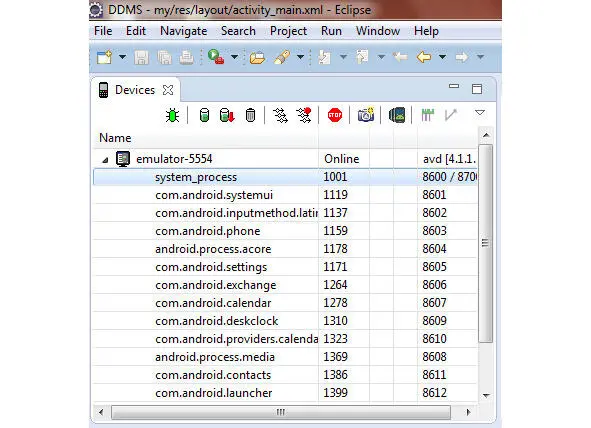Select the Devices tab

click(x=135, y=90)
